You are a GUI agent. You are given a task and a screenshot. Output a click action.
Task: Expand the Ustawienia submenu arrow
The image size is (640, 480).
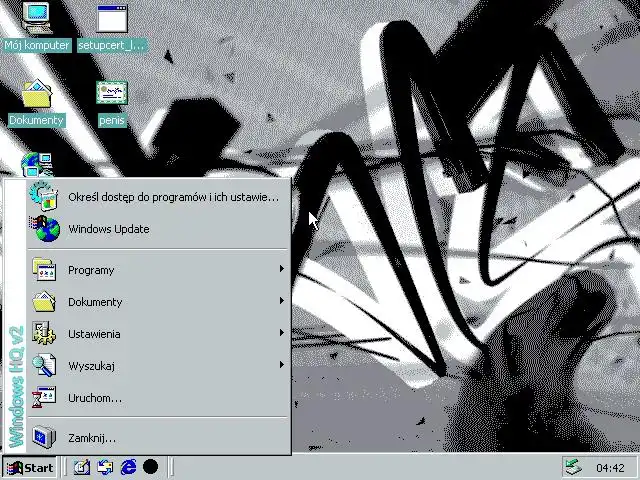tap(281, 333)
